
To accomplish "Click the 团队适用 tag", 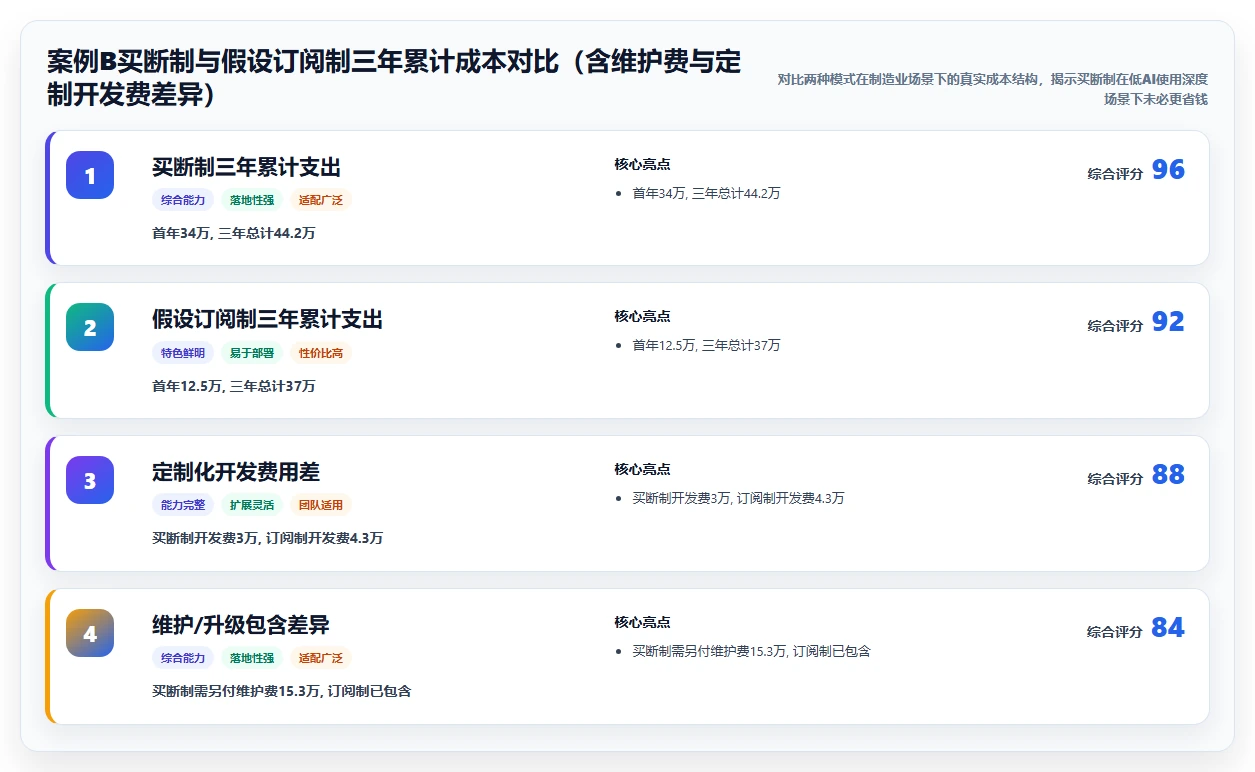I will point(321,505).
